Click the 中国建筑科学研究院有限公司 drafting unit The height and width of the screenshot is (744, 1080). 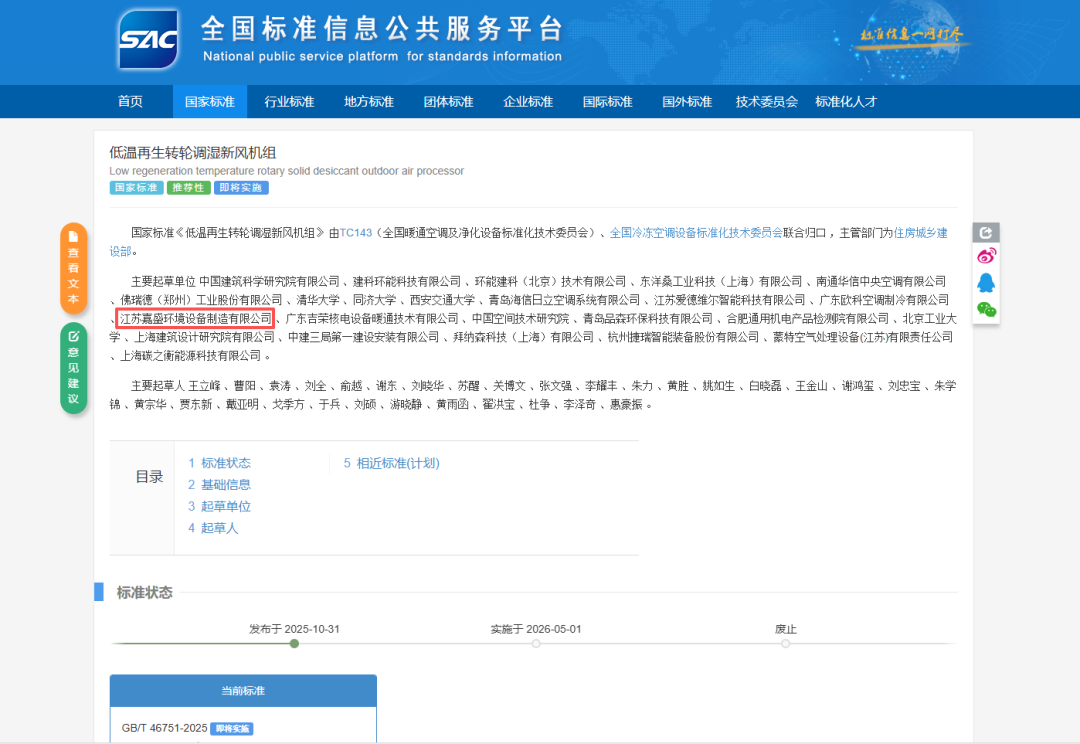click(269, 281)
